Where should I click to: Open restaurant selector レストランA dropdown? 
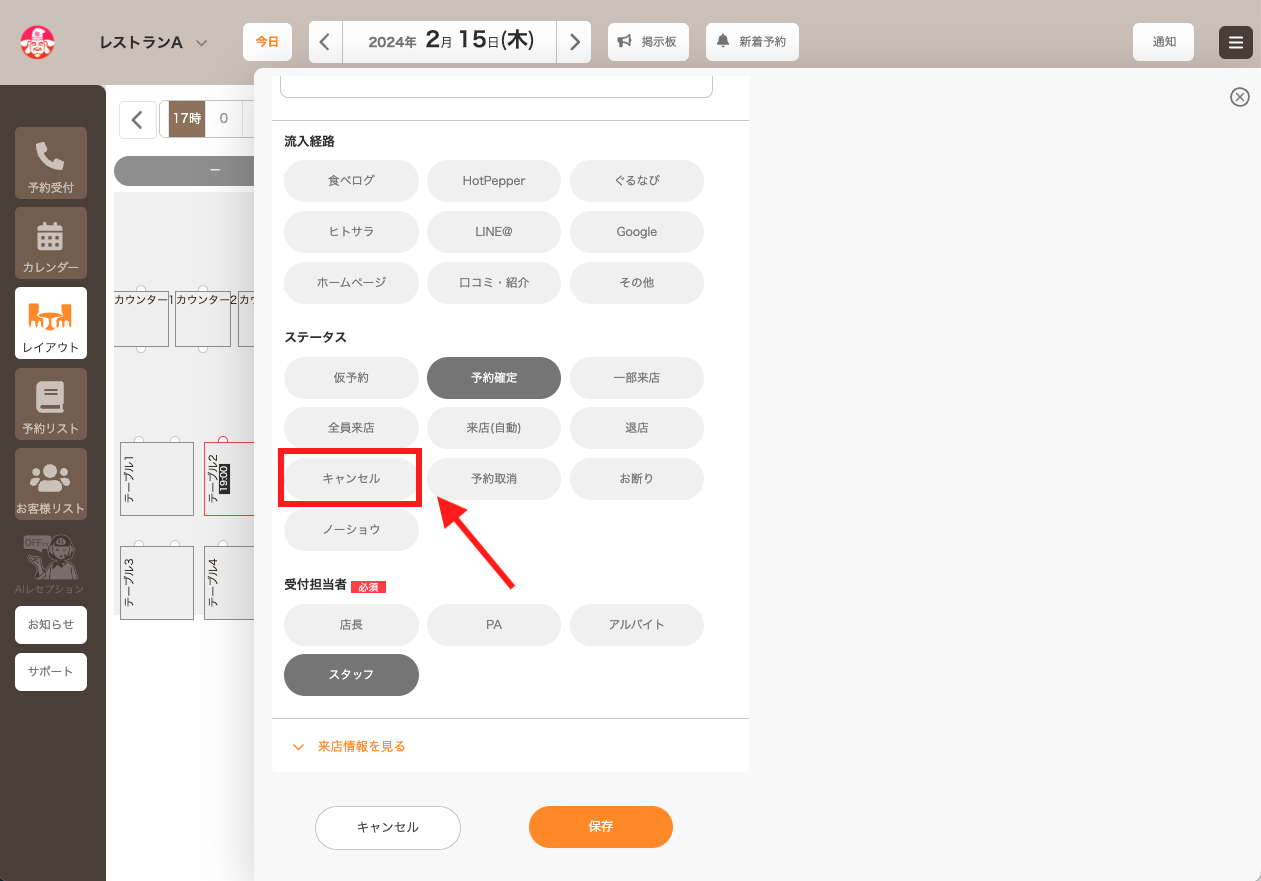click(153, 42)
